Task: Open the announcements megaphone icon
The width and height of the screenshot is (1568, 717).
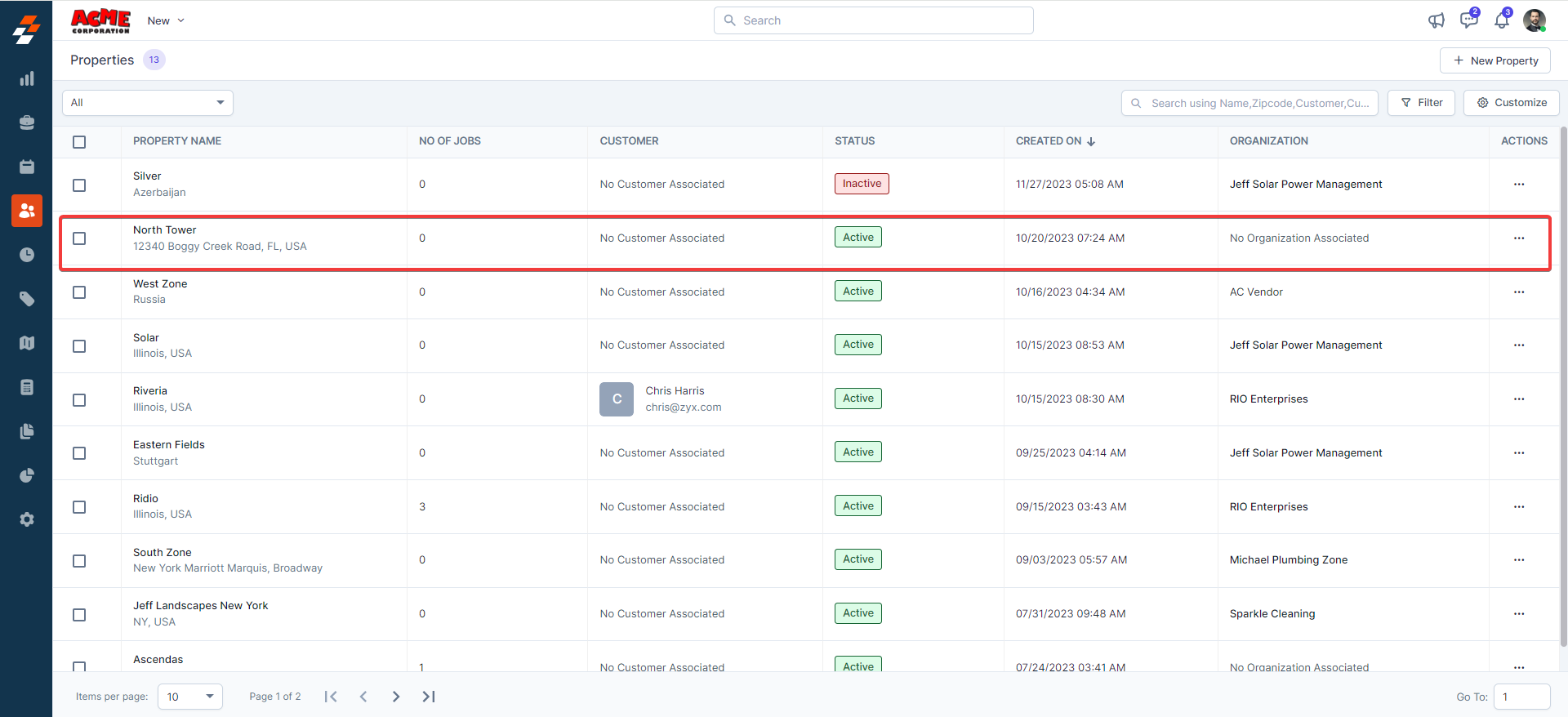Action: coord(1436,20)
